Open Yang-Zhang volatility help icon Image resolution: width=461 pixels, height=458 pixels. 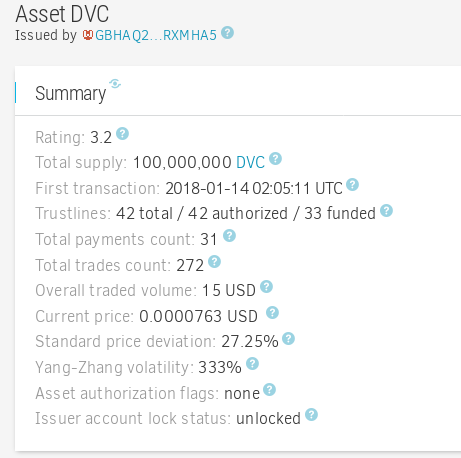[252, 364]
